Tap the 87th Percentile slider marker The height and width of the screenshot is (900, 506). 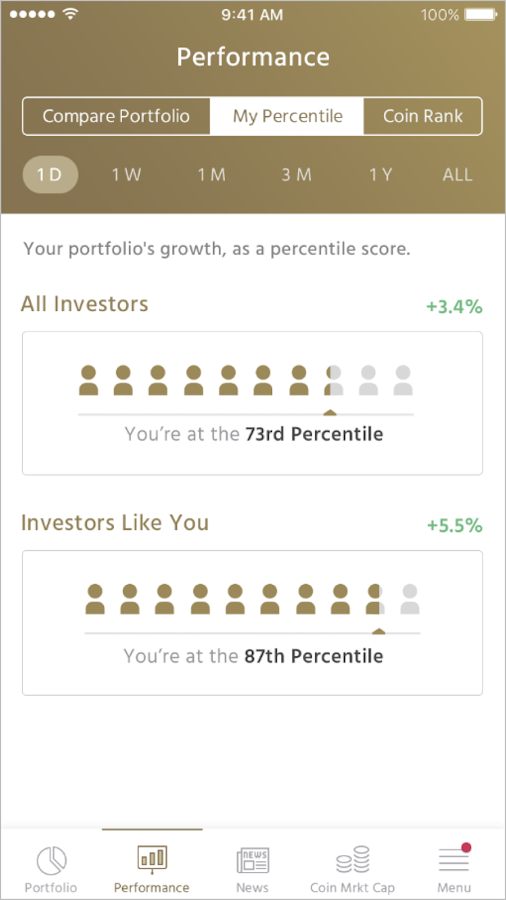click(x=378, y=631)
